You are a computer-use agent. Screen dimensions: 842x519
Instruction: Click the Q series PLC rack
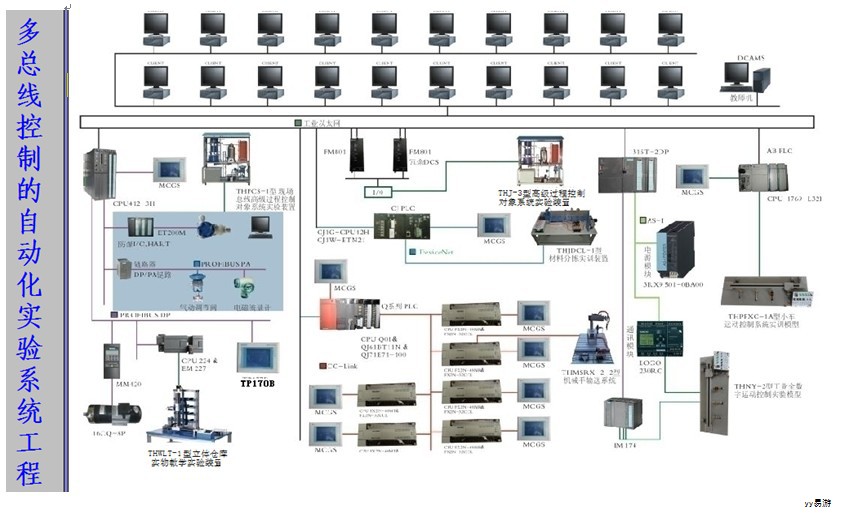(354, 311)
